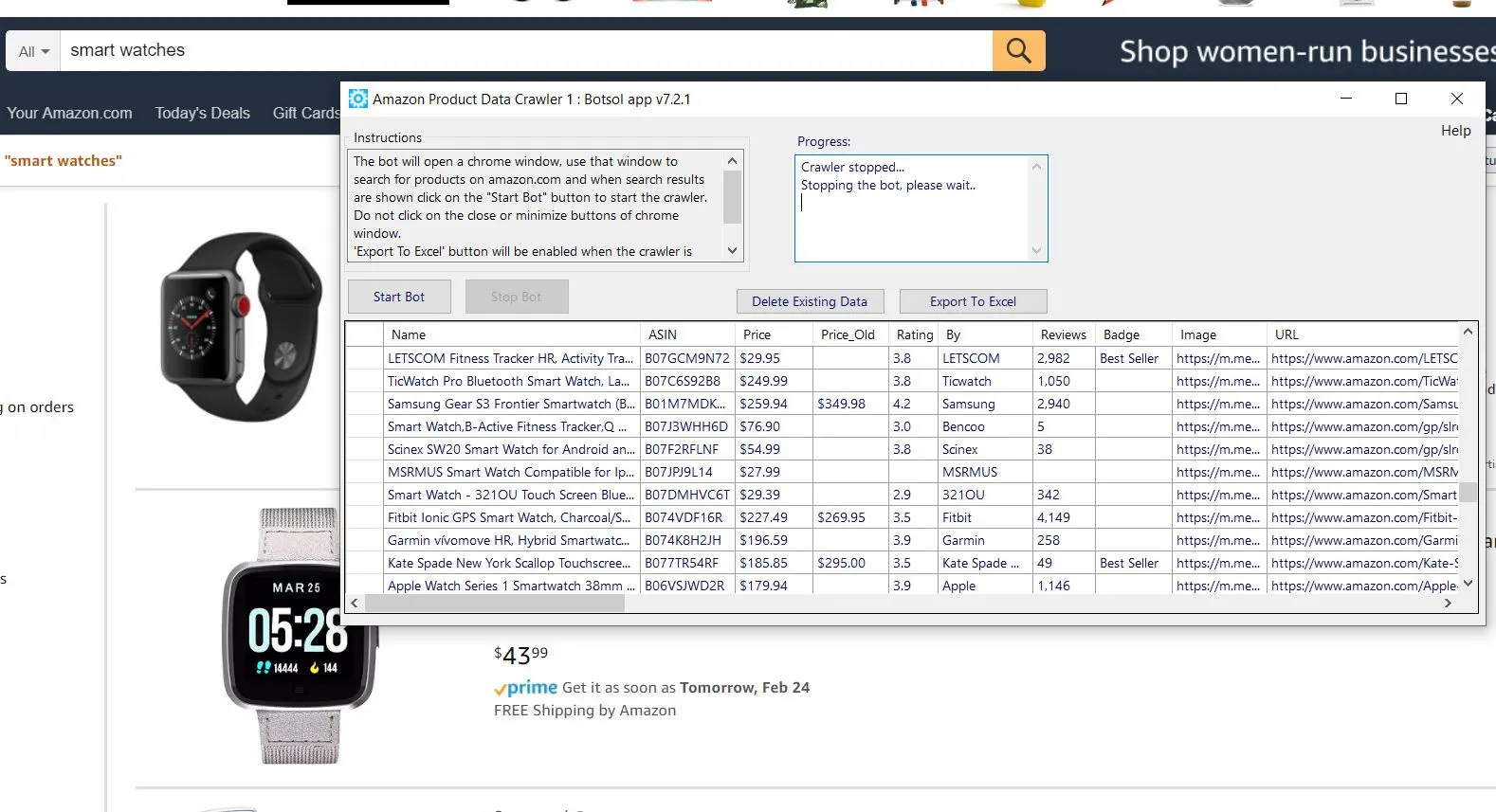Open the Help menu
The height and width of the screenshot is (812, 1496).
coord(1455,131)
